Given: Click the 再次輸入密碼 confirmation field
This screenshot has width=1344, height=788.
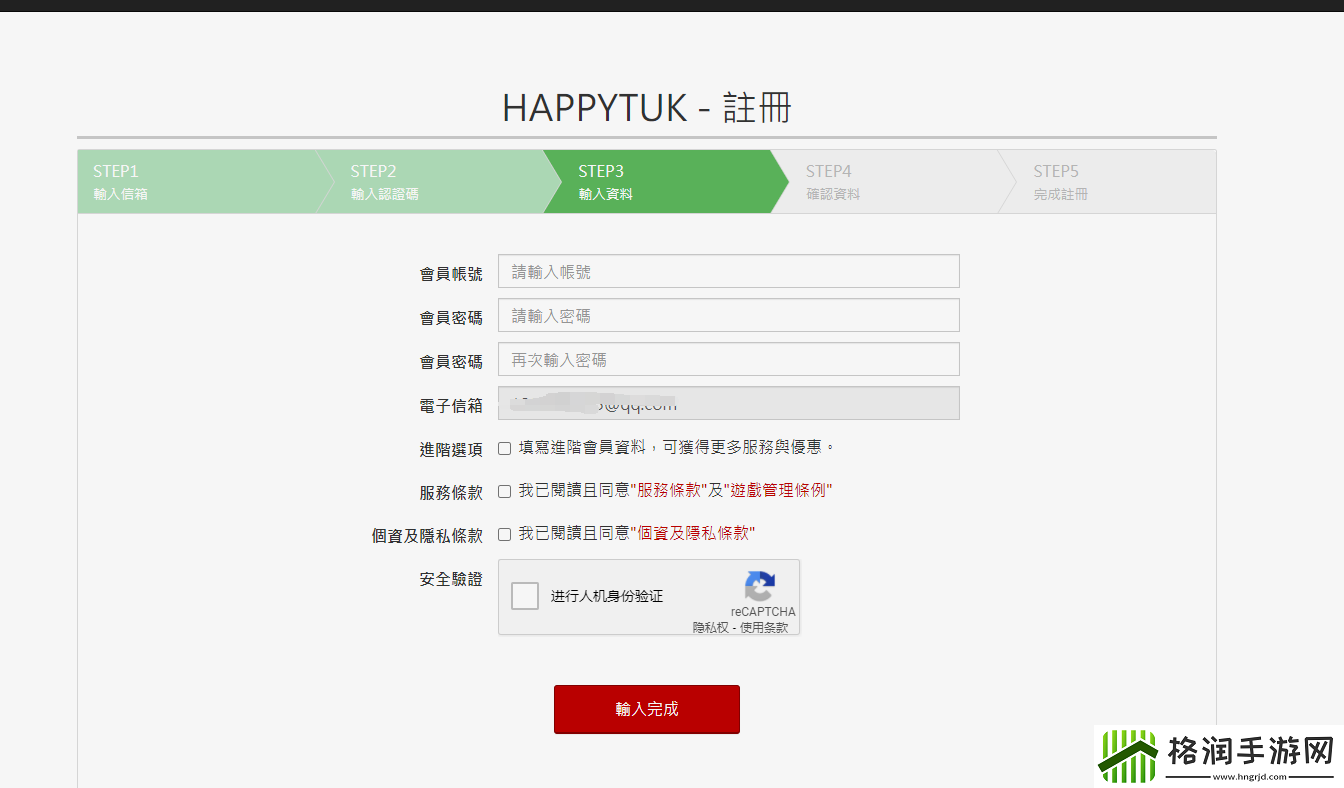Looking at the screenshot, I should pyautogui.click(x=728, y=359).
